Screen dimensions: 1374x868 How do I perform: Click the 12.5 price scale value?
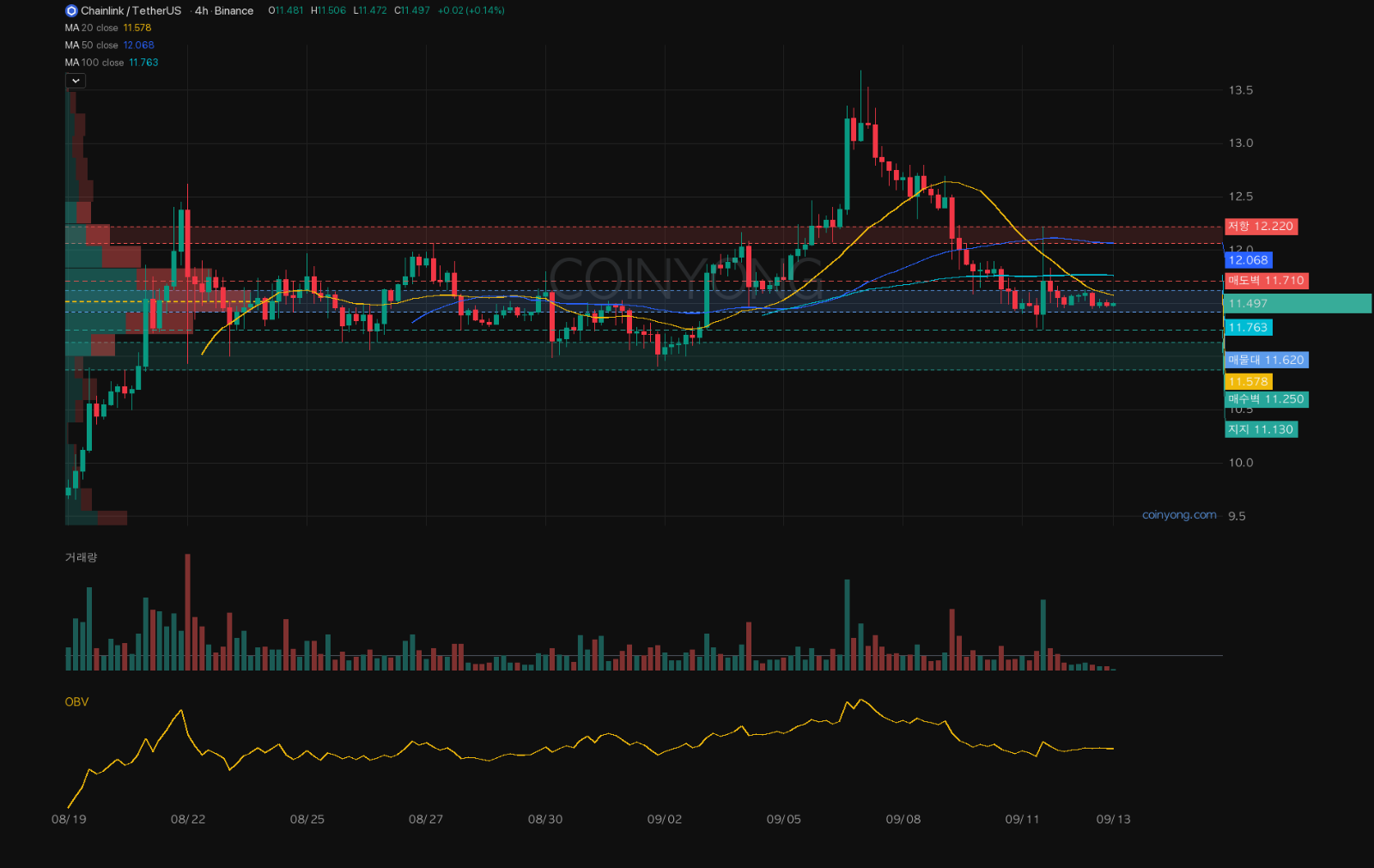[x=1241, y=197]
